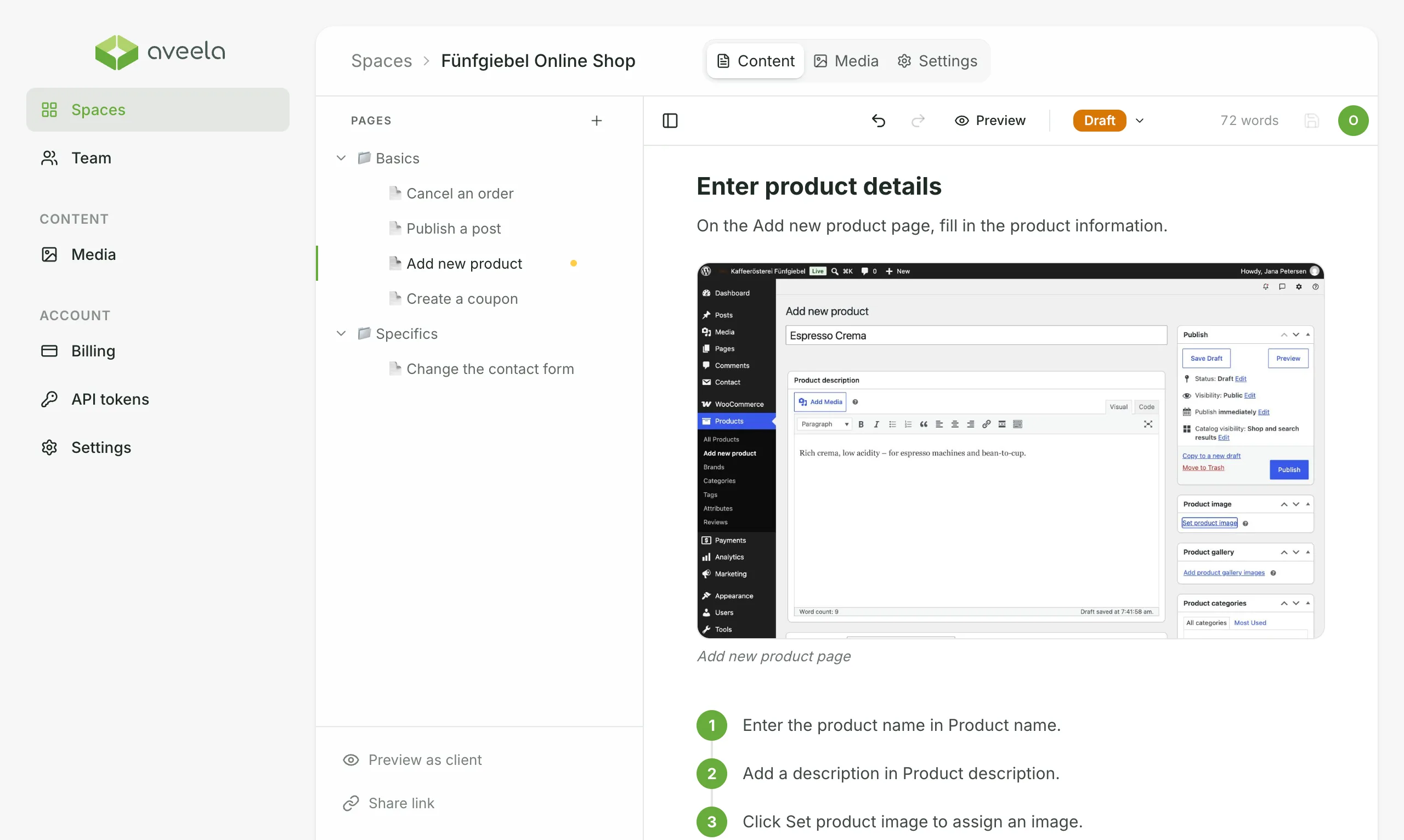The image size is (1404, 840).
Task: Click the 72 words counter
Action: click(1249, 121)
